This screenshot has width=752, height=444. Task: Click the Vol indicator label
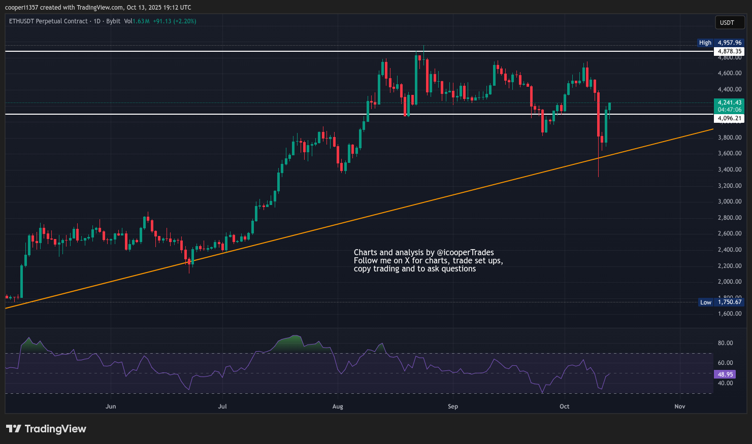[x=129, y=21]
